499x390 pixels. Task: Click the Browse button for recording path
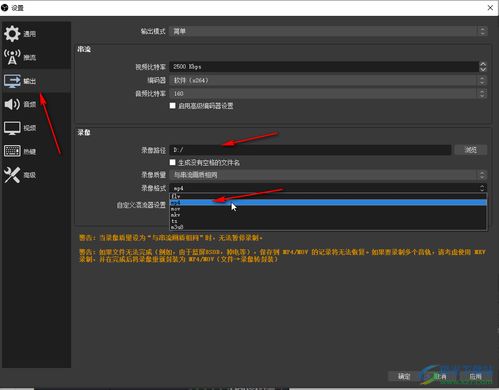click(471, 150)
